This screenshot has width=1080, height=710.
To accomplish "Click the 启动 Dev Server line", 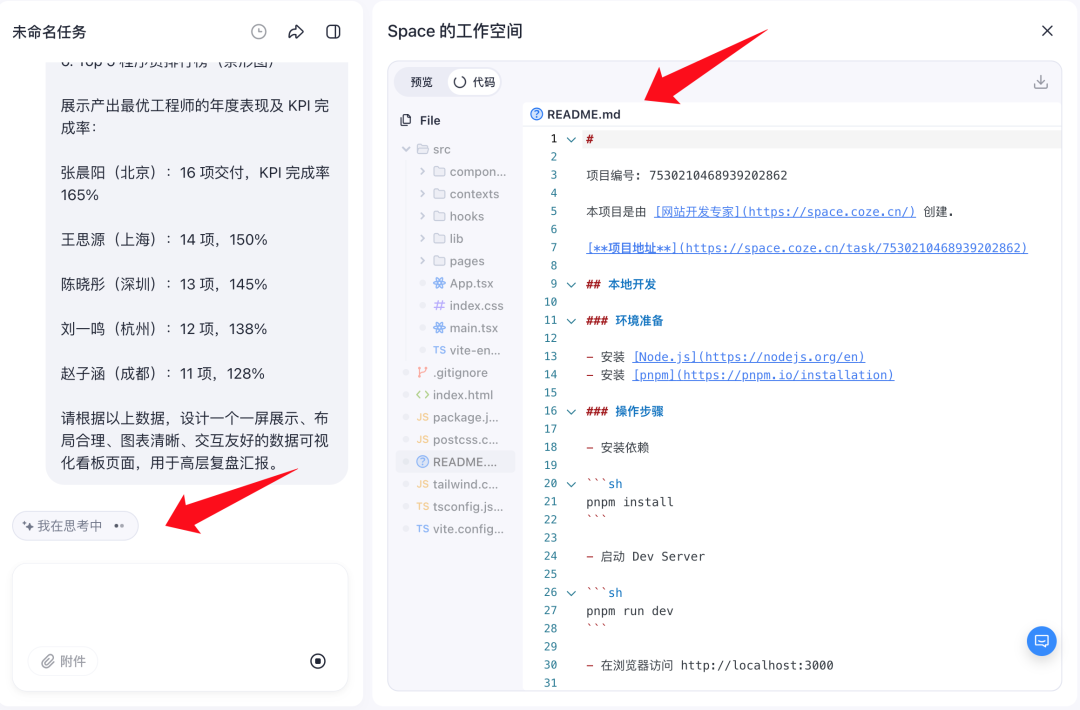I will (x=645, y=556).
